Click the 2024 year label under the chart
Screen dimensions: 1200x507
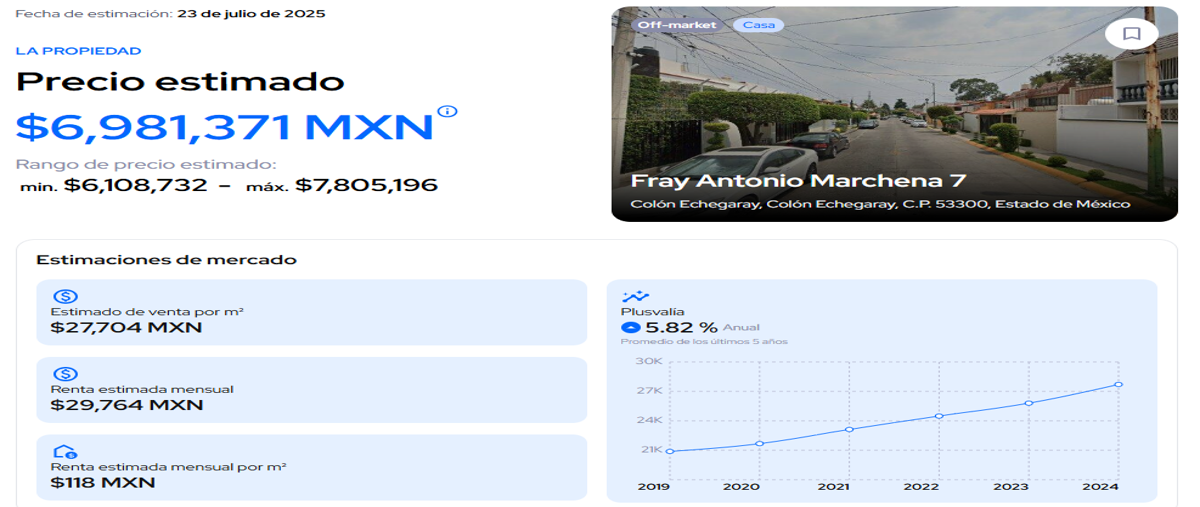pos(1102,486)
